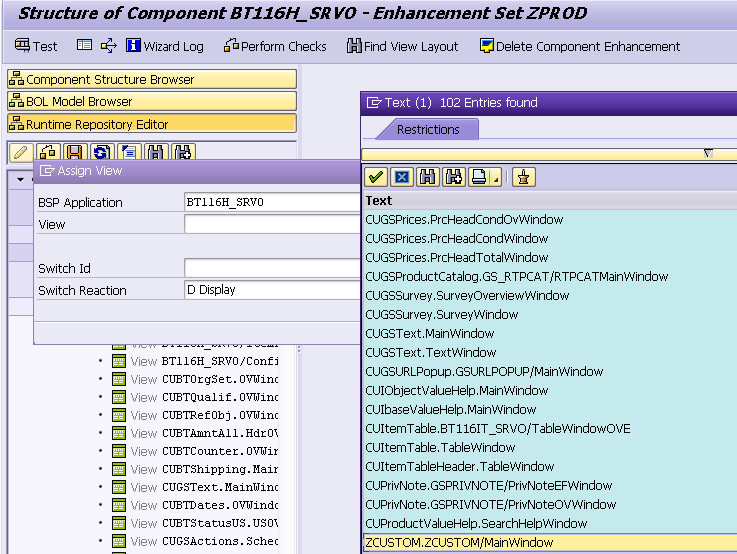Collapse the tree node with black arrow

point(20,179)
